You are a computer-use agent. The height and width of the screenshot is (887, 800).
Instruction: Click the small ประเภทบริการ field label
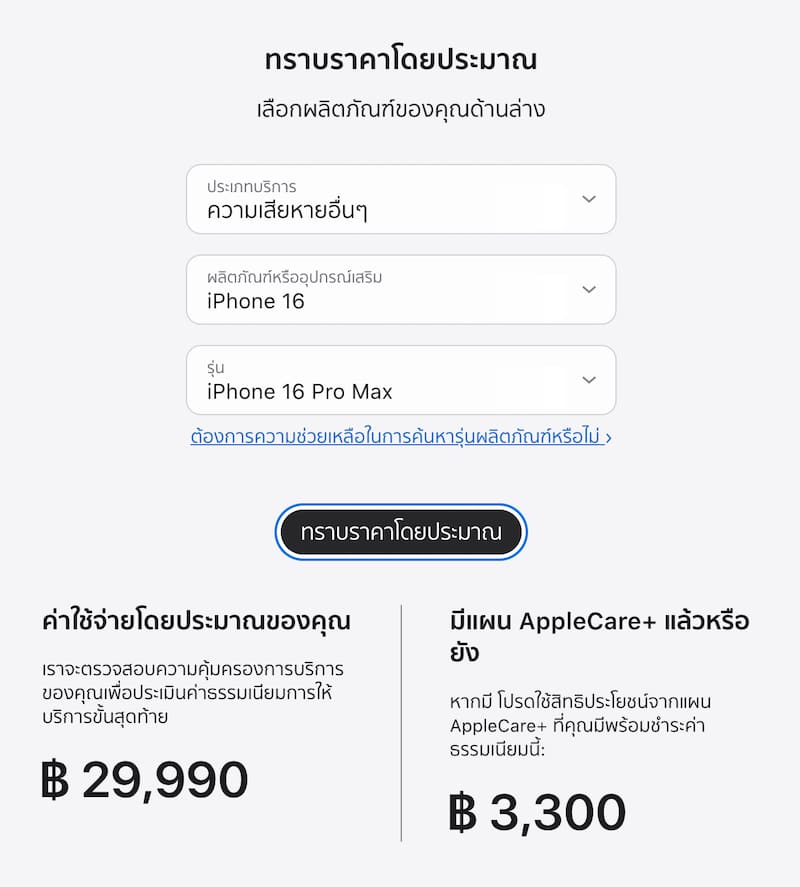[251, 187]
